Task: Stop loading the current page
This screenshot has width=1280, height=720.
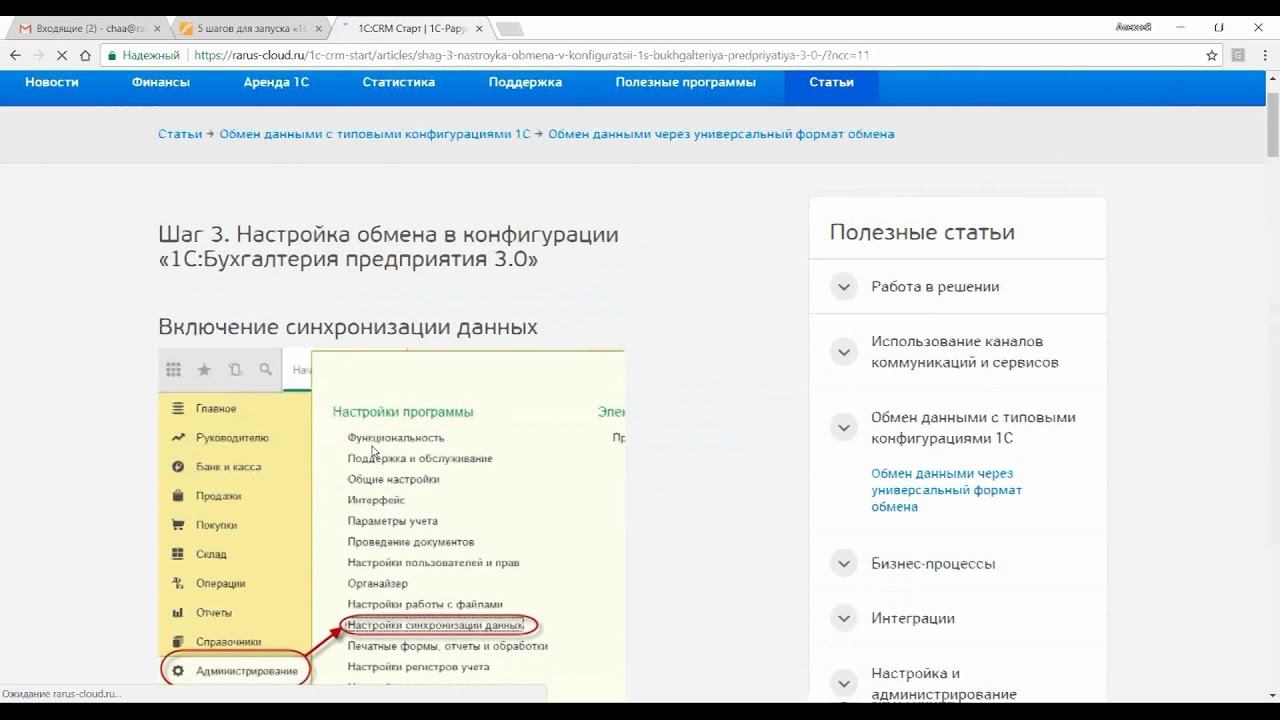Action: click(x=61, y=56)
